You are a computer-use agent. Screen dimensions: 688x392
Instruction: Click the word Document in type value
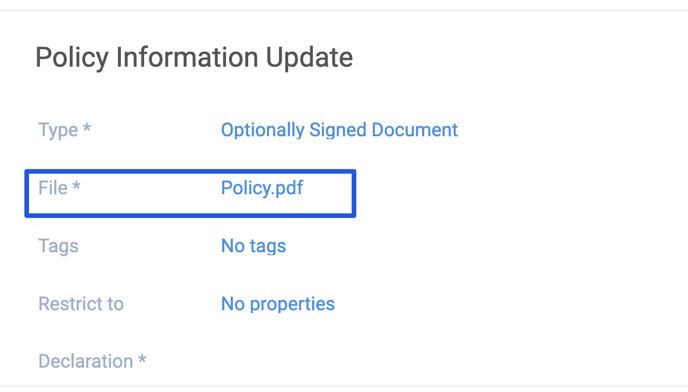pos(415,130)
